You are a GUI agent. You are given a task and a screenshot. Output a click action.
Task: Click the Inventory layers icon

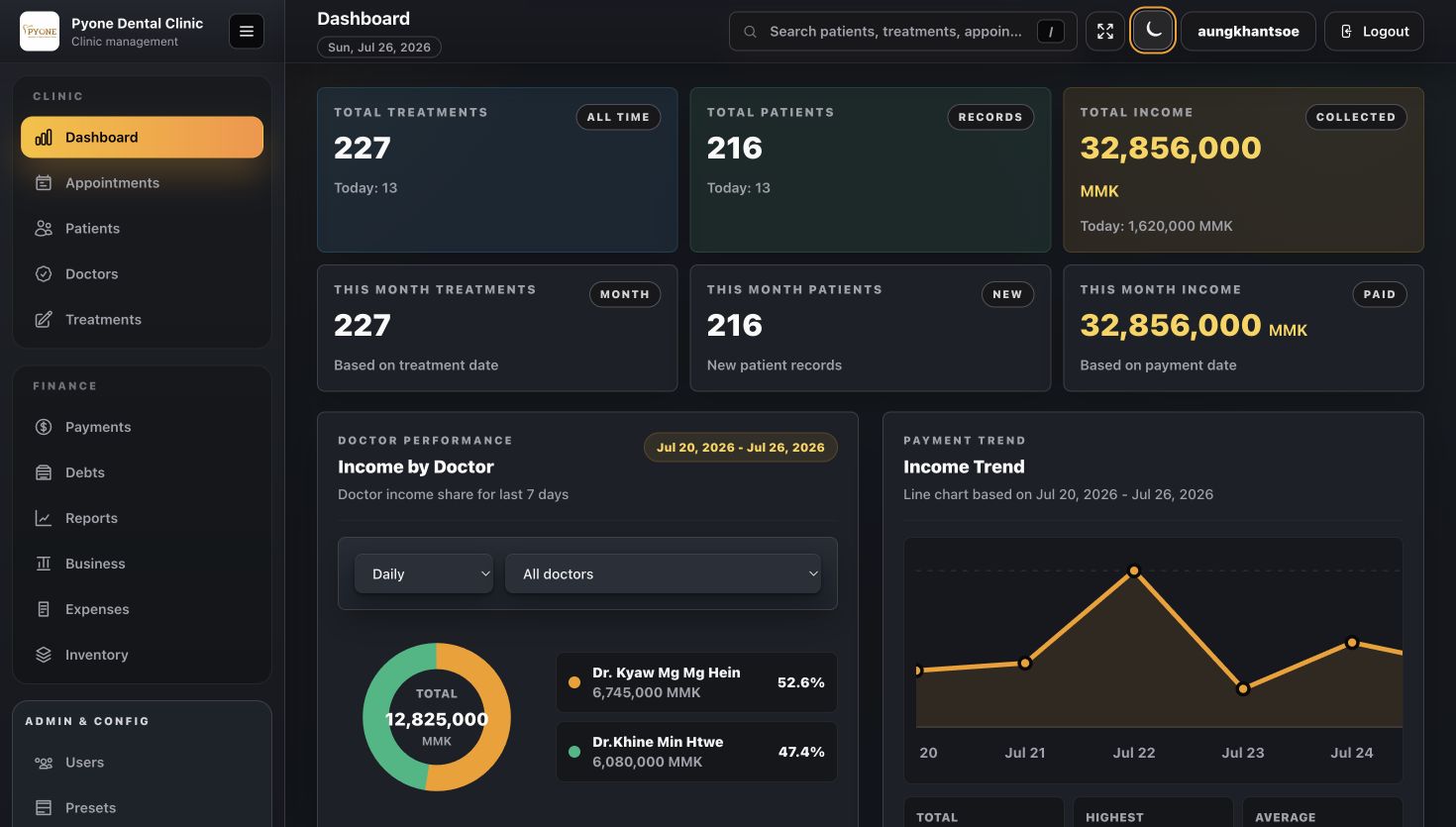tap(44, 655)
